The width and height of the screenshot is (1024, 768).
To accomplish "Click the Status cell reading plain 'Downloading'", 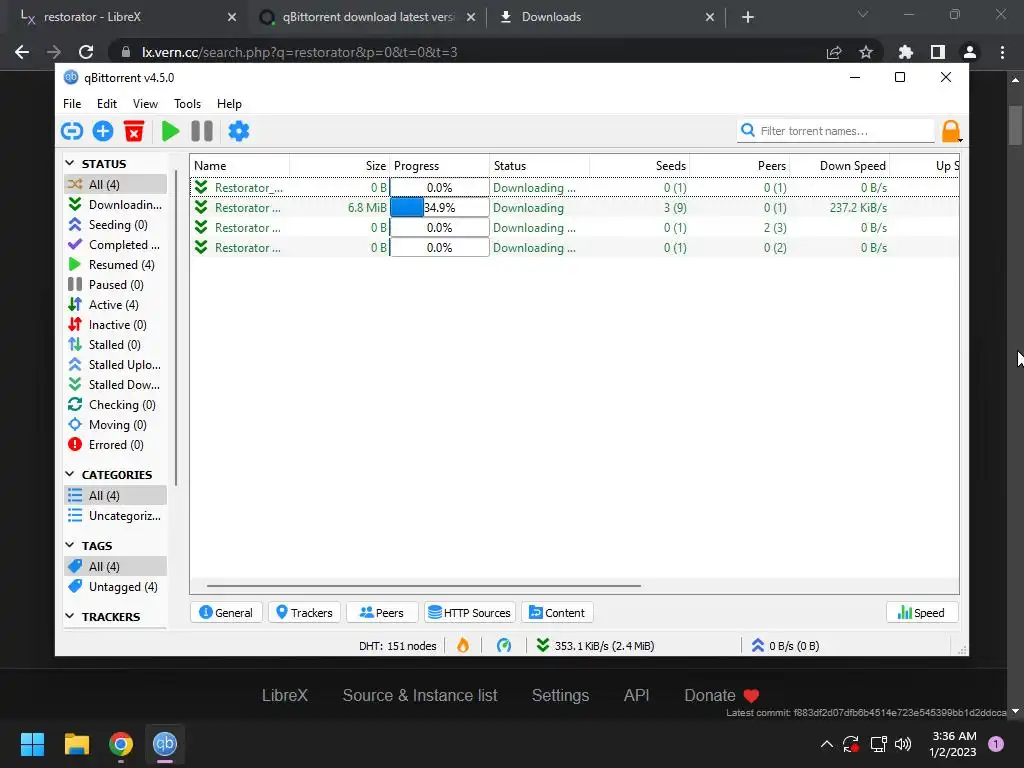I will point(528,208).
